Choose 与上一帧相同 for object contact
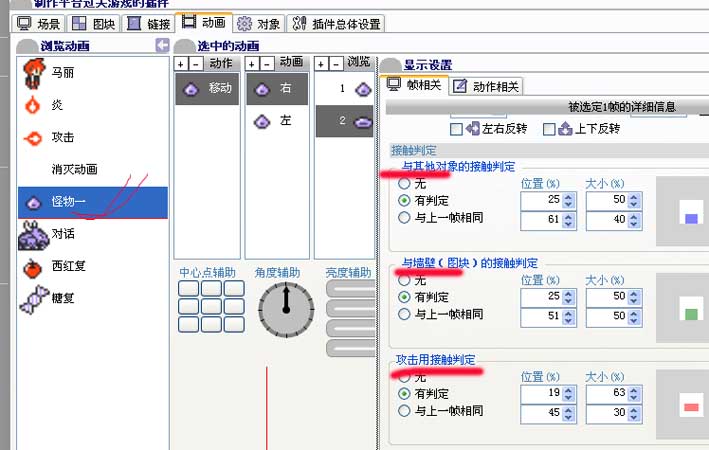This screenshot has width=709, height=450. [x=404, y=218]
